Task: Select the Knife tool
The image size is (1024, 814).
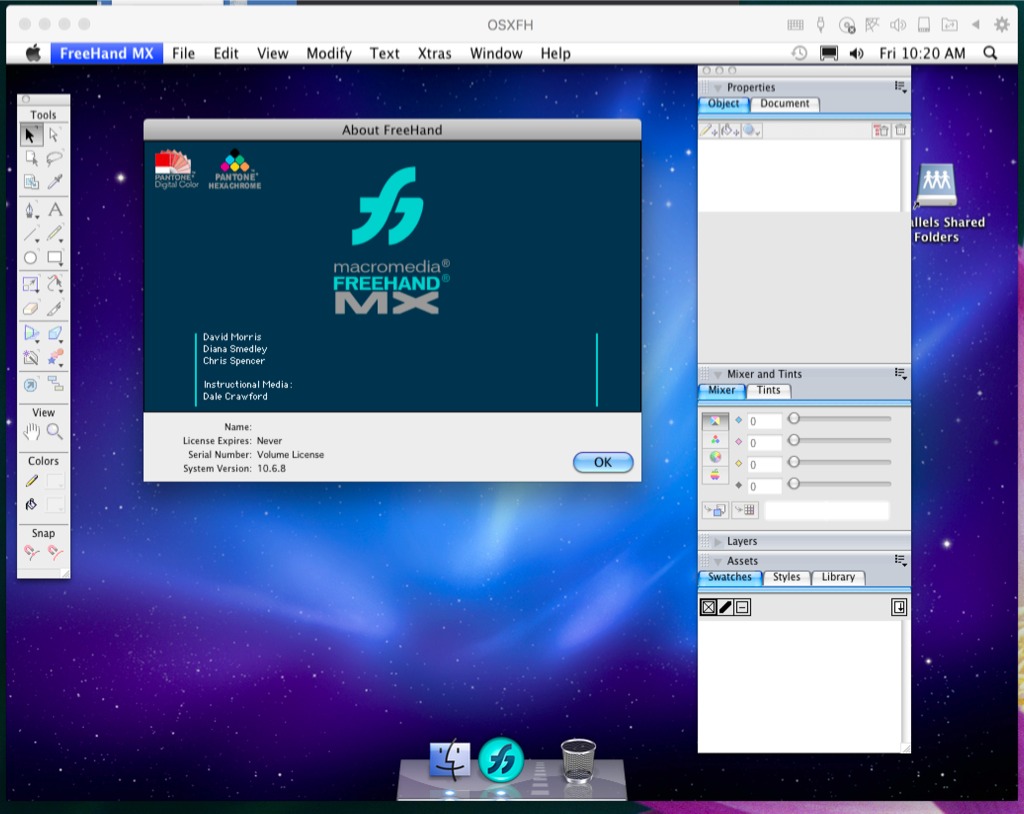Action: pos(55,308)
